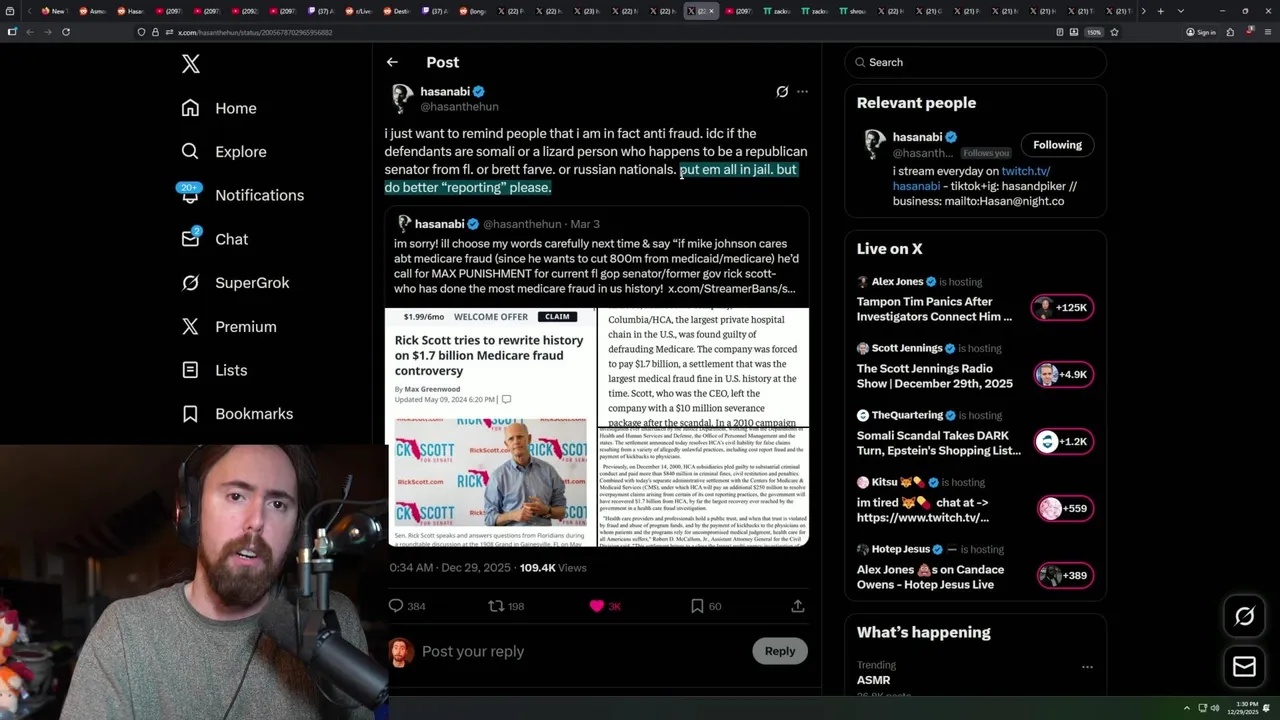Screen dimensions: 1280x720
Task: Click the 150% zoom level indicator
Action: [x=1094, y=32]
